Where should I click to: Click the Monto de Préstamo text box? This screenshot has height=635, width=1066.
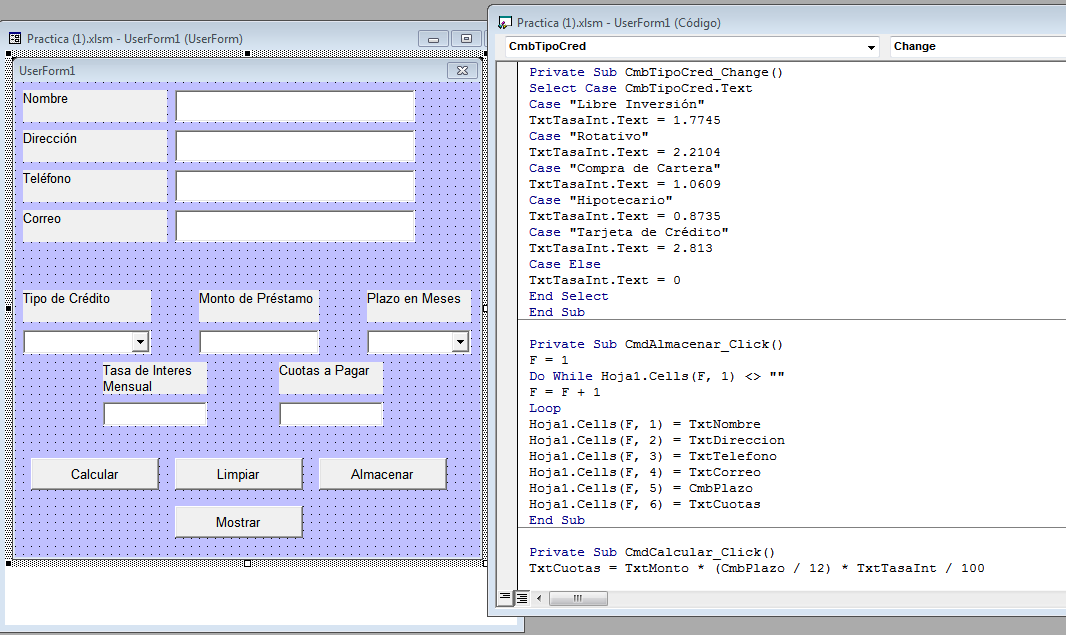(x=259, y=342)
